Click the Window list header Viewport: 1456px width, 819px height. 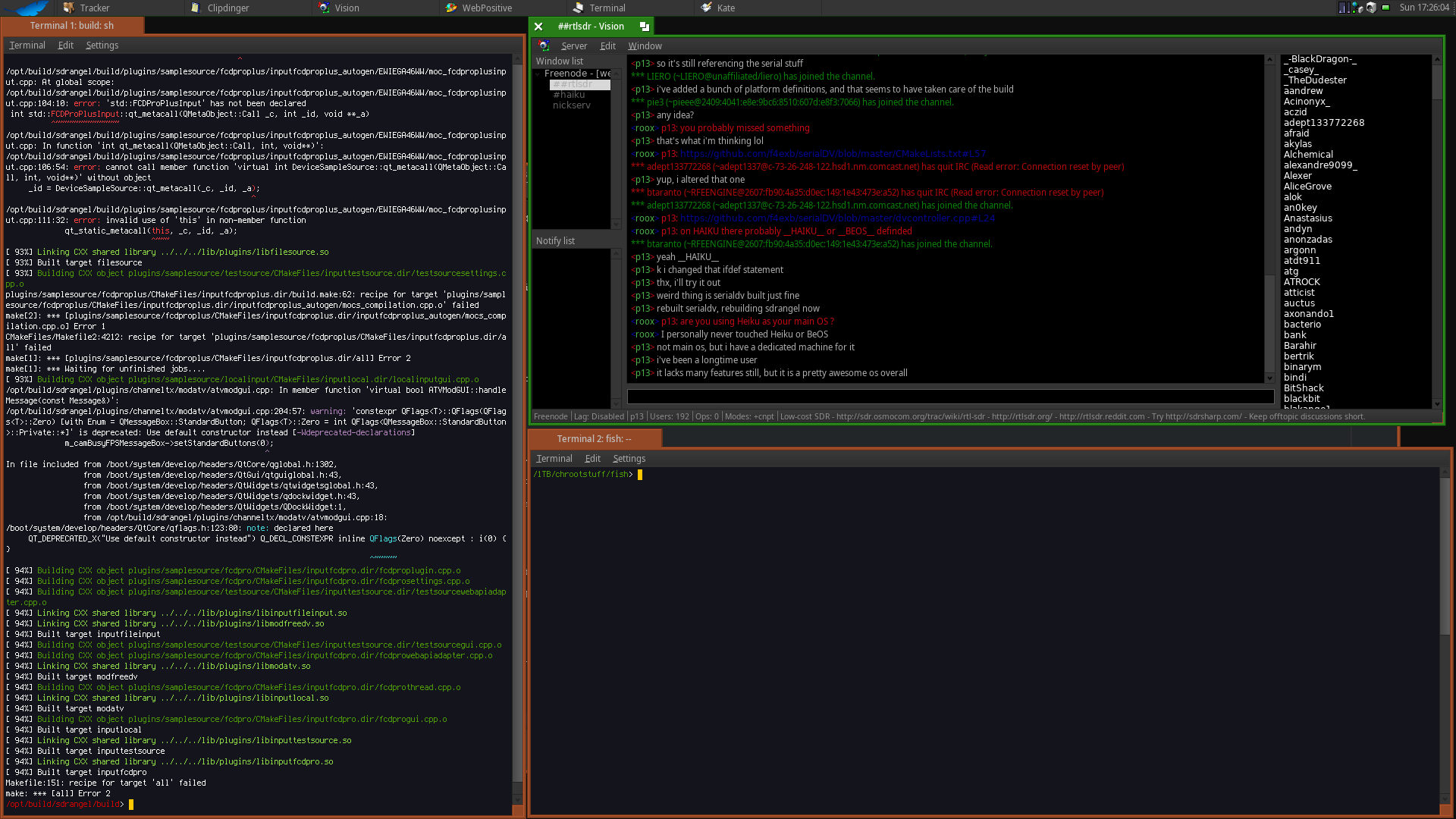point(559,61)
